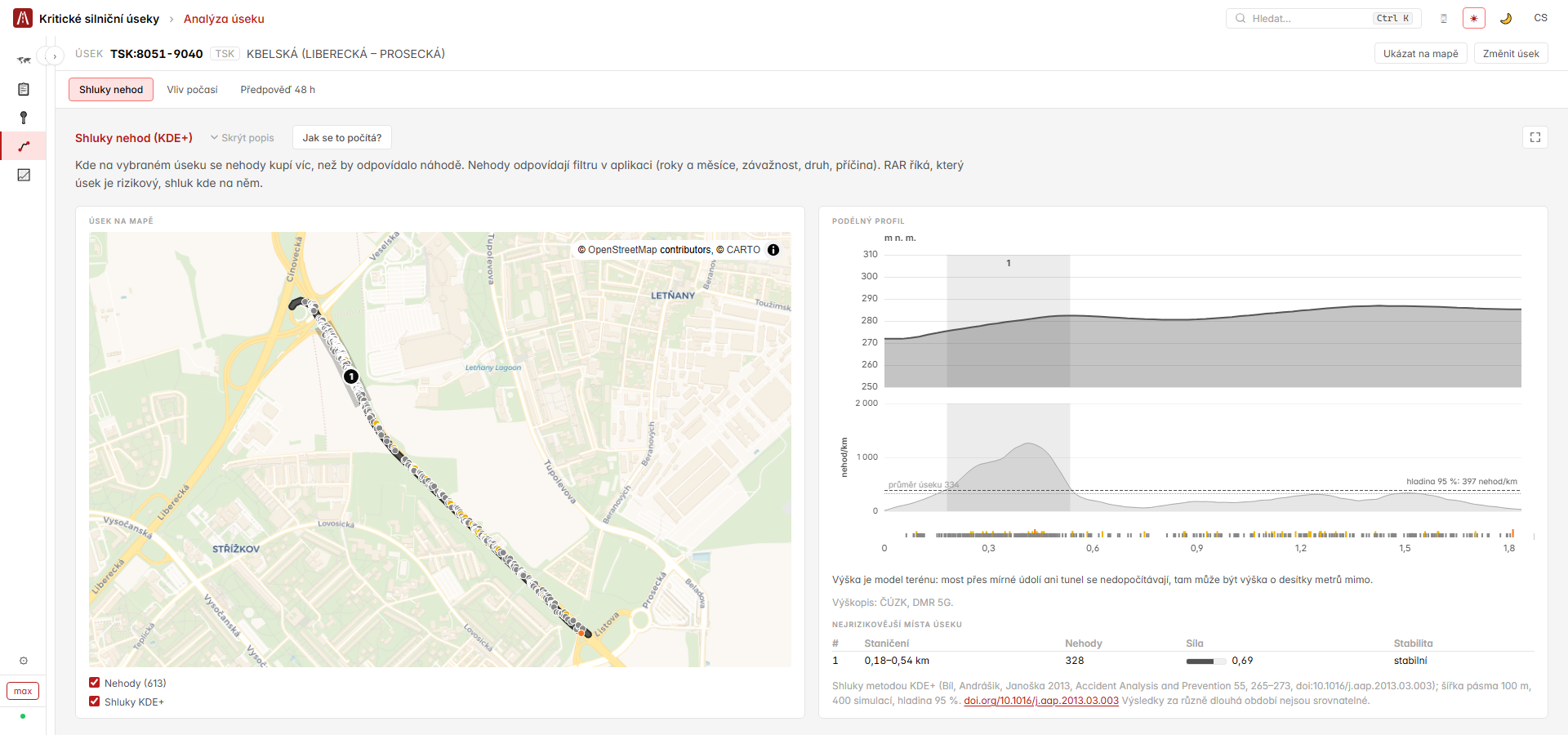Click the 'Kritické silniční úseky' breadcrumb

click(x=99, y=19)
